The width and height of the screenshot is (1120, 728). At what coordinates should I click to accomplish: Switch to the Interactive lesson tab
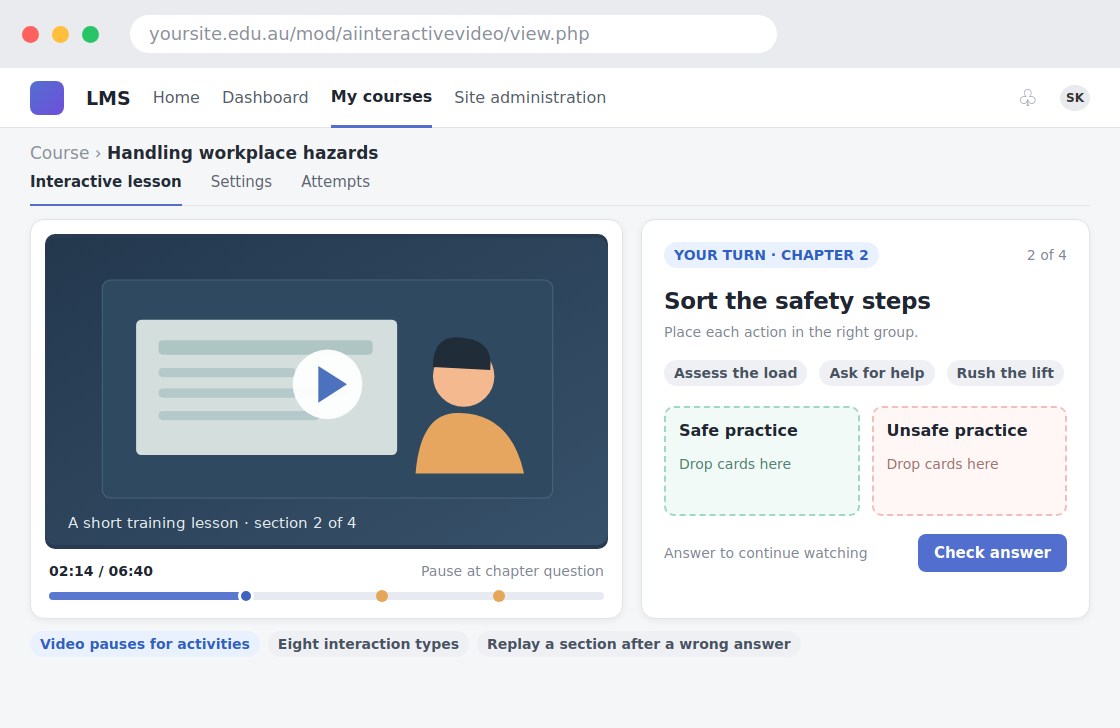(x=106, y=181)
